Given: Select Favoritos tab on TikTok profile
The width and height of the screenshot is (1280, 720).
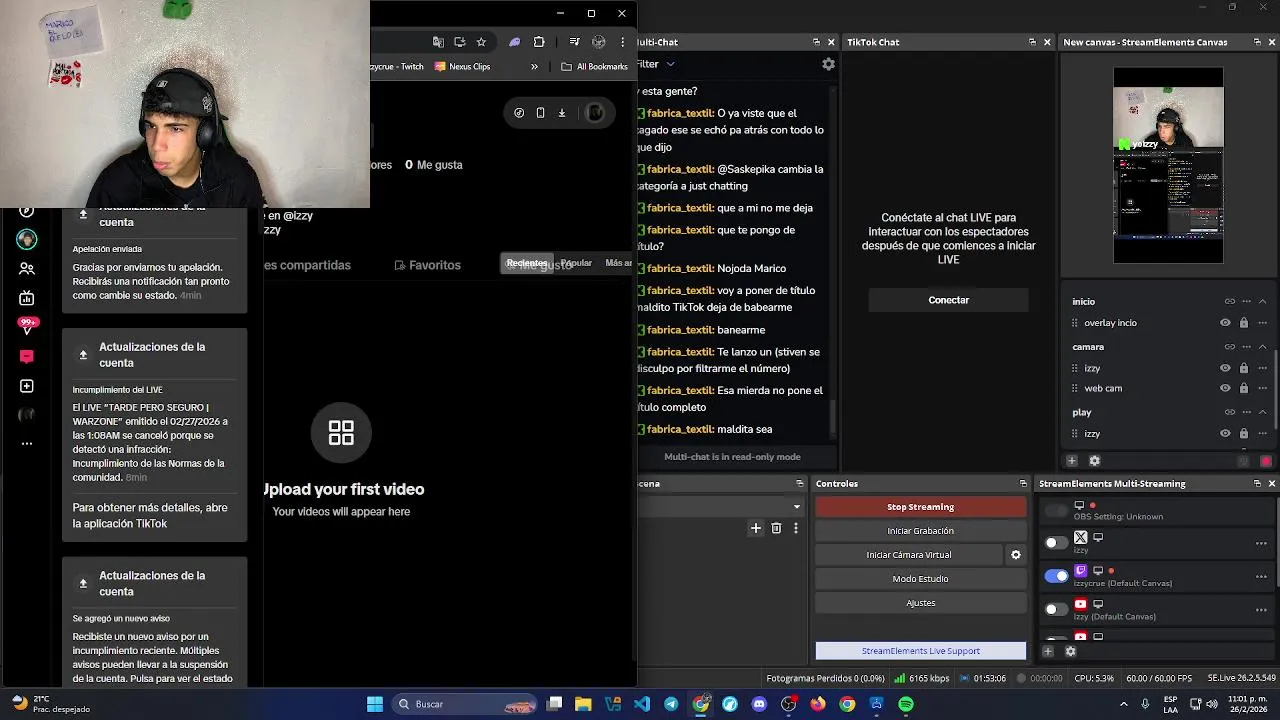Looking at the screenshot, I should tap(428, 265).
